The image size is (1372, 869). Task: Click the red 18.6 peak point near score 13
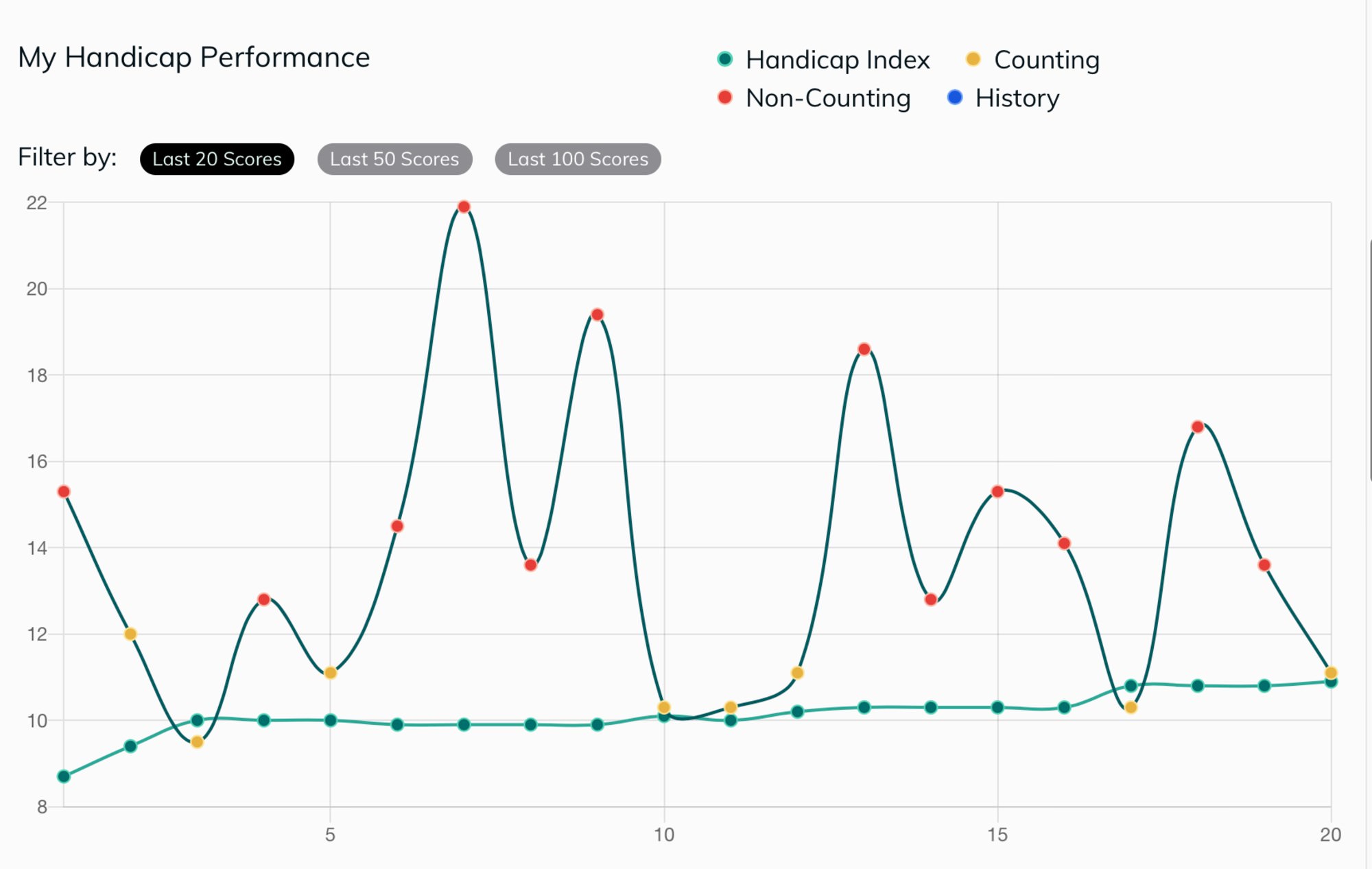tap(864, 348)
